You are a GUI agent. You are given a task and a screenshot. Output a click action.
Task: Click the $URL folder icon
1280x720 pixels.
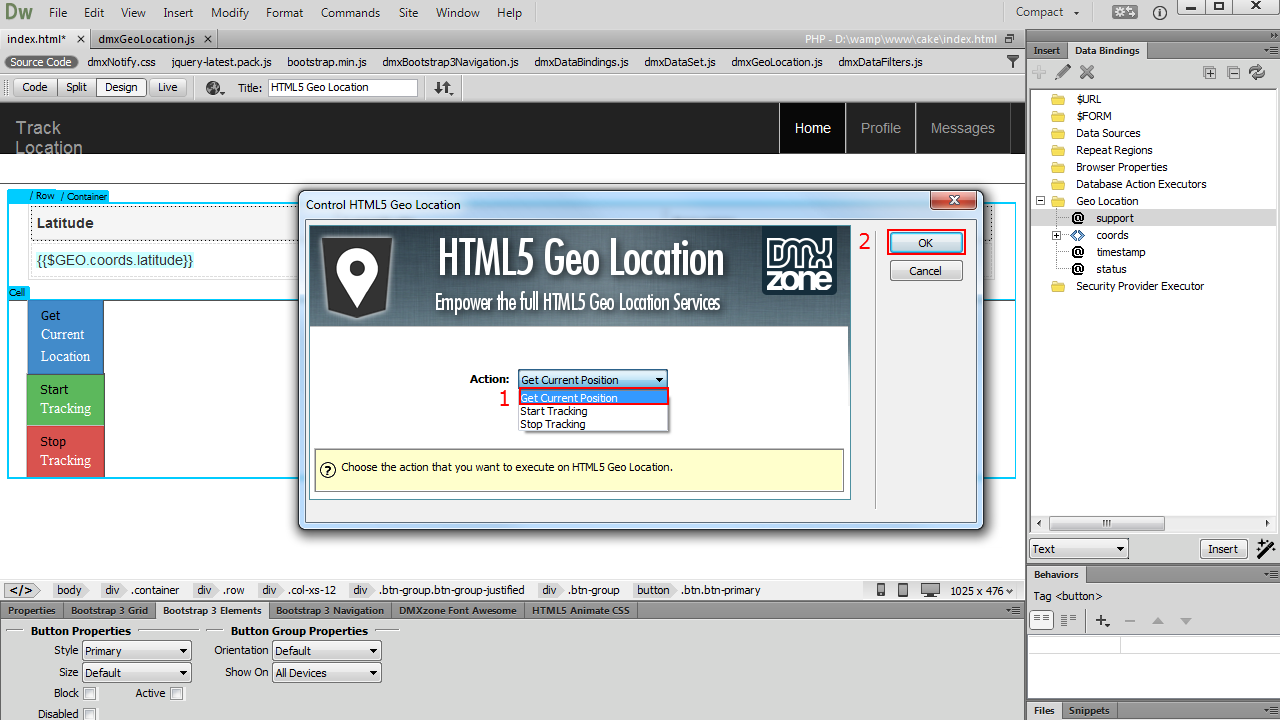pyautogui.click(x=1058, y=99)
